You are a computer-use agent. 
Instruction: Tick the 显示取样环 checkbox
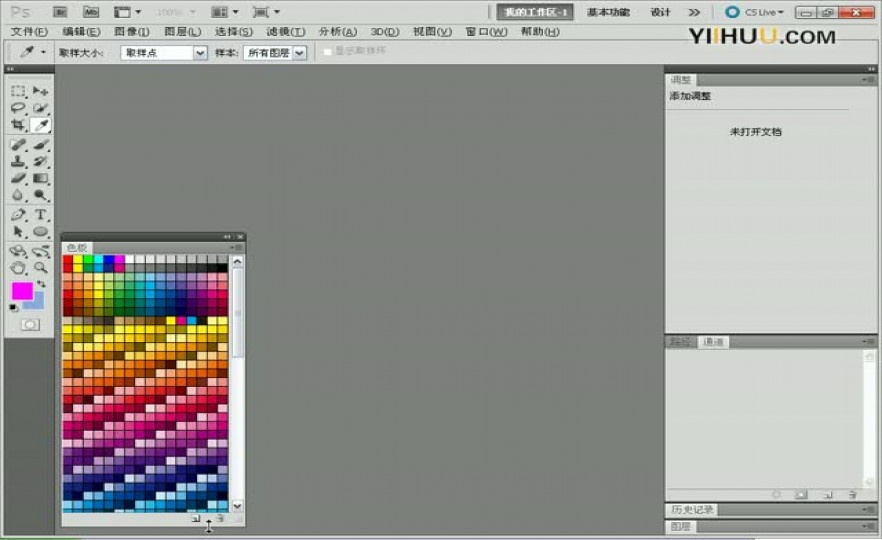(x=327, y=52)
